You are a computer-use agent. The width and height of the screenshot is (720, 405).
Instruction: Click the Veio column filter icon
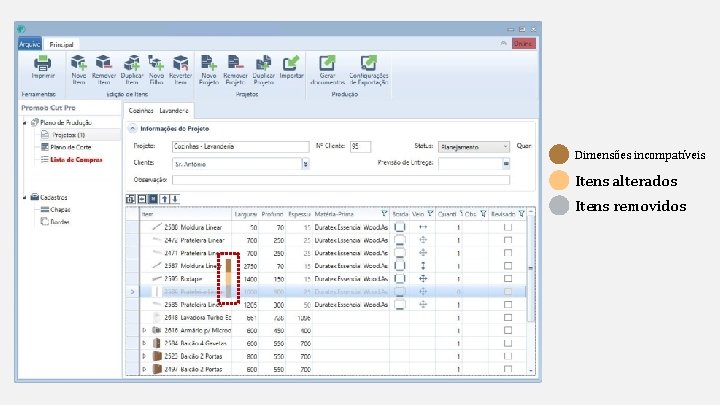tap(430, 214)
